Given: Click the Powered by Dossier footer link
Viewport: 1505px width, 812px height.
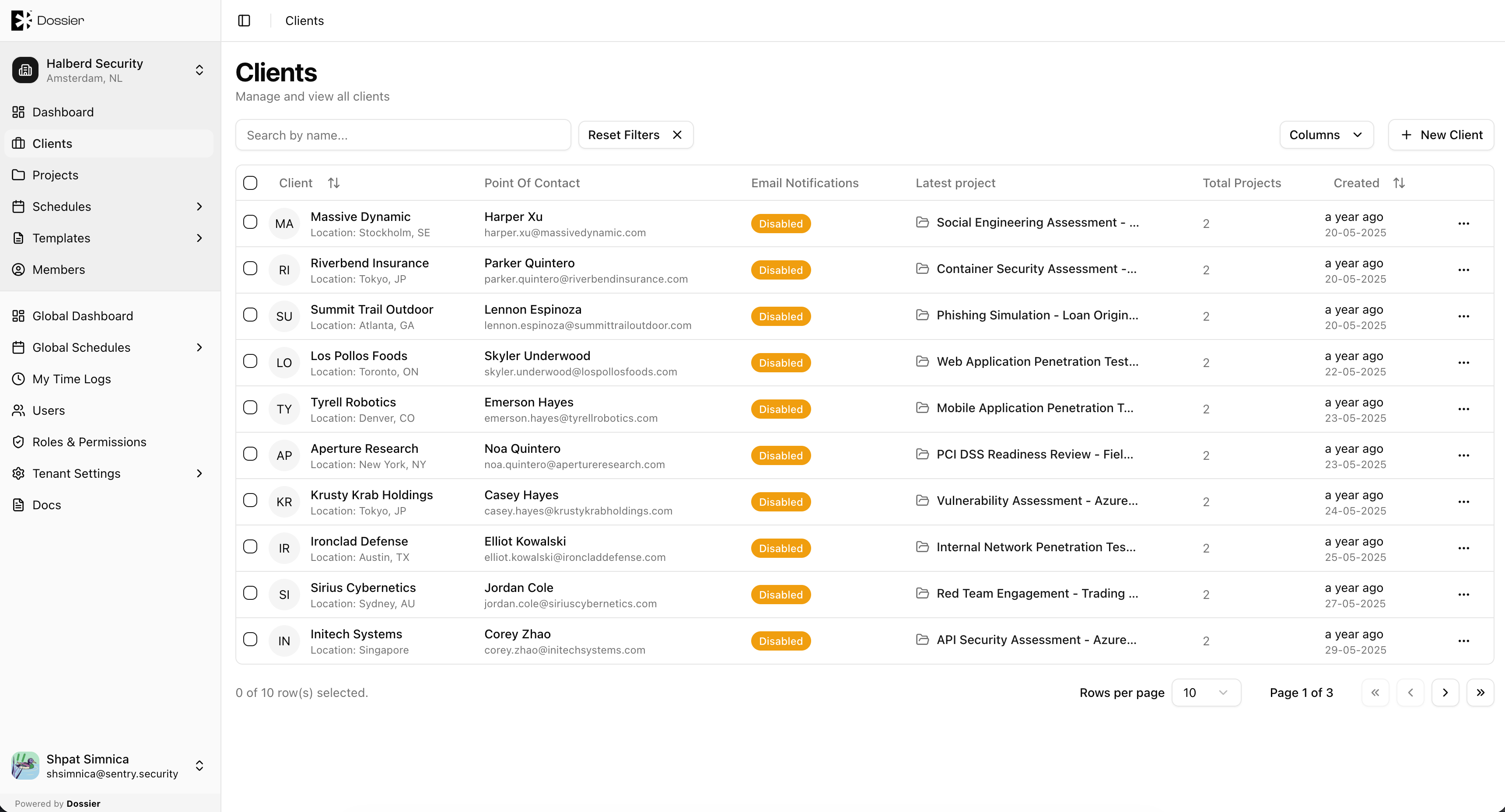Looking at the screenshot, I should click(x=58, y=803).
